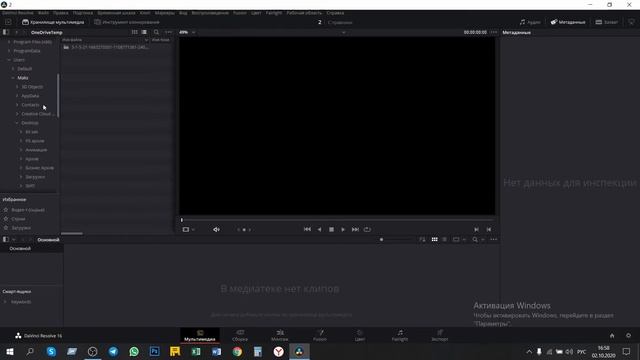Expand the Program Files (x86) folder
The height and width of the screenshot is (360, 640).
[x=9, y=42]
